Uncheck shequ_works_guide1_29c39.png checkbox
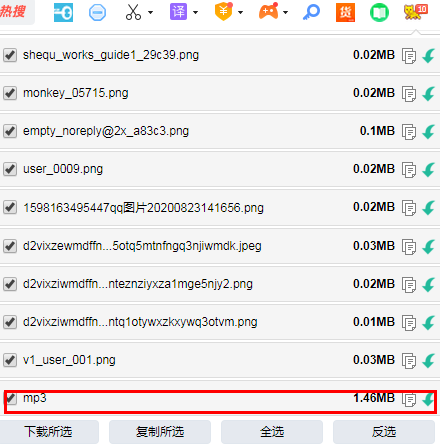 pyautogui.click(x=10, y=55)
